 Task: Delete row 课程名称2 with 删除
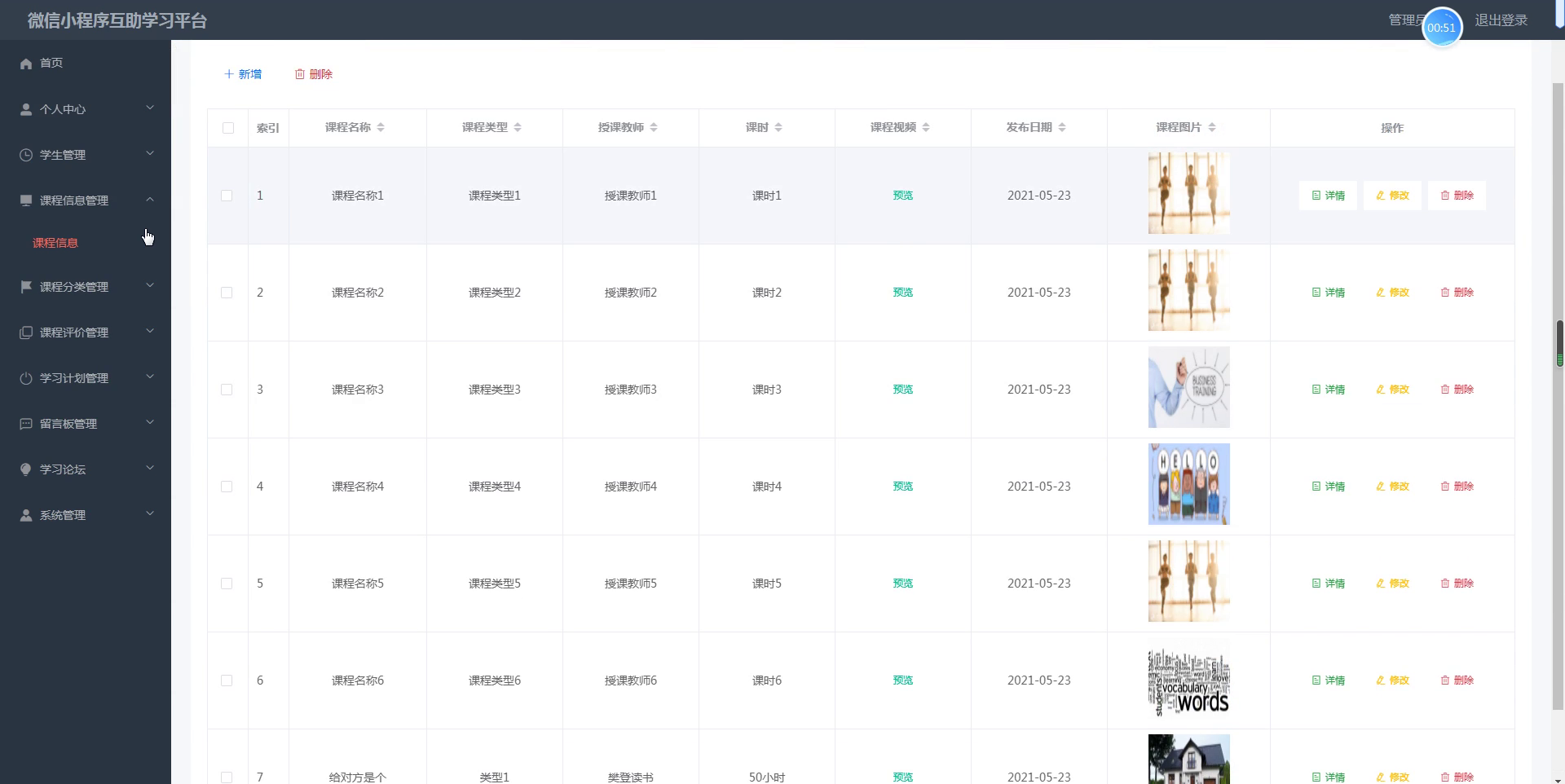[x=1457, y=293]
